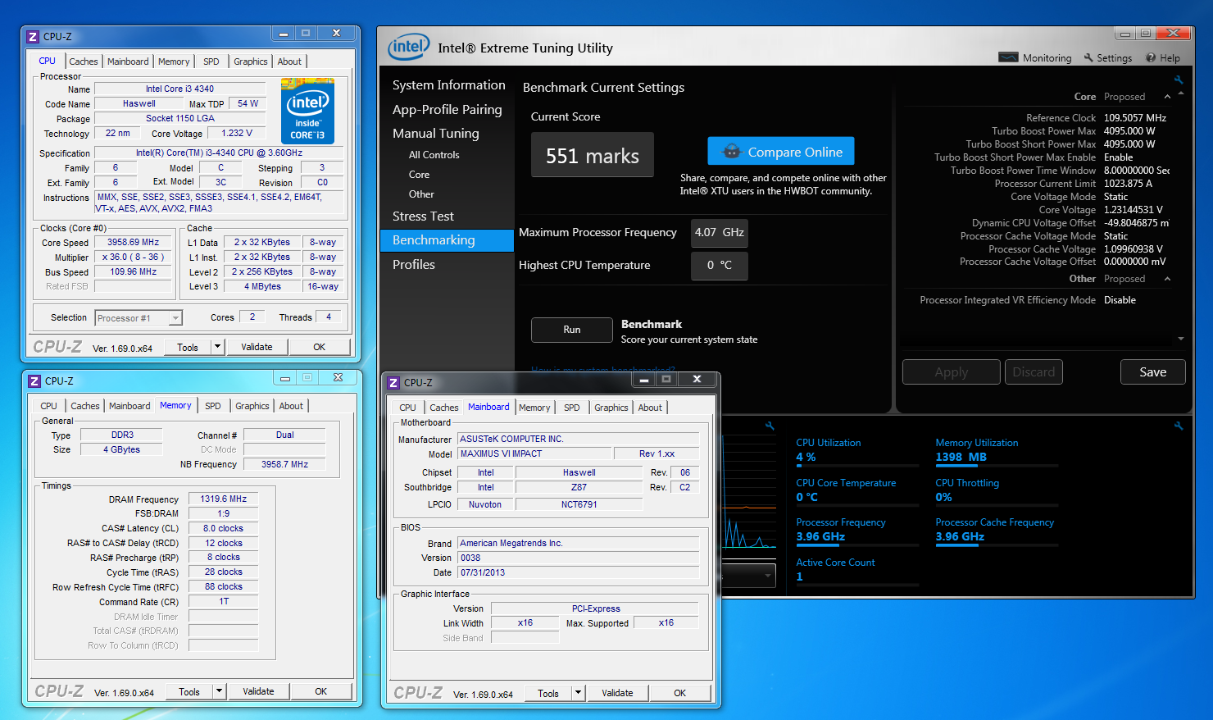Screen dimensions: 1213x720
Task: Click Tools button in the CPU tab window
Action: click(188, 347)
